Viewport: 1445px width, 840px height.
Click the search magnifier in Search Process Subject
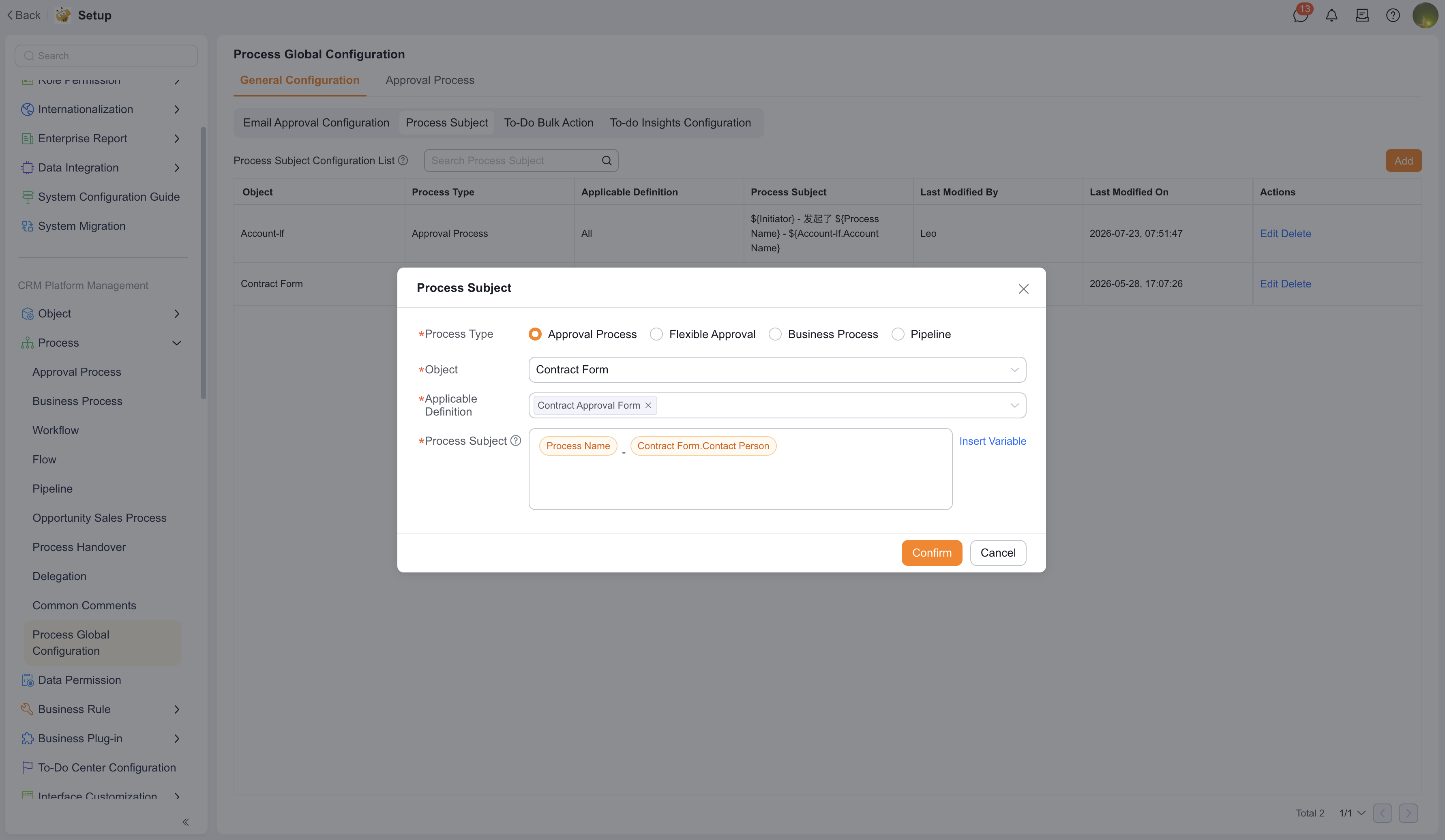coord(606,161)
